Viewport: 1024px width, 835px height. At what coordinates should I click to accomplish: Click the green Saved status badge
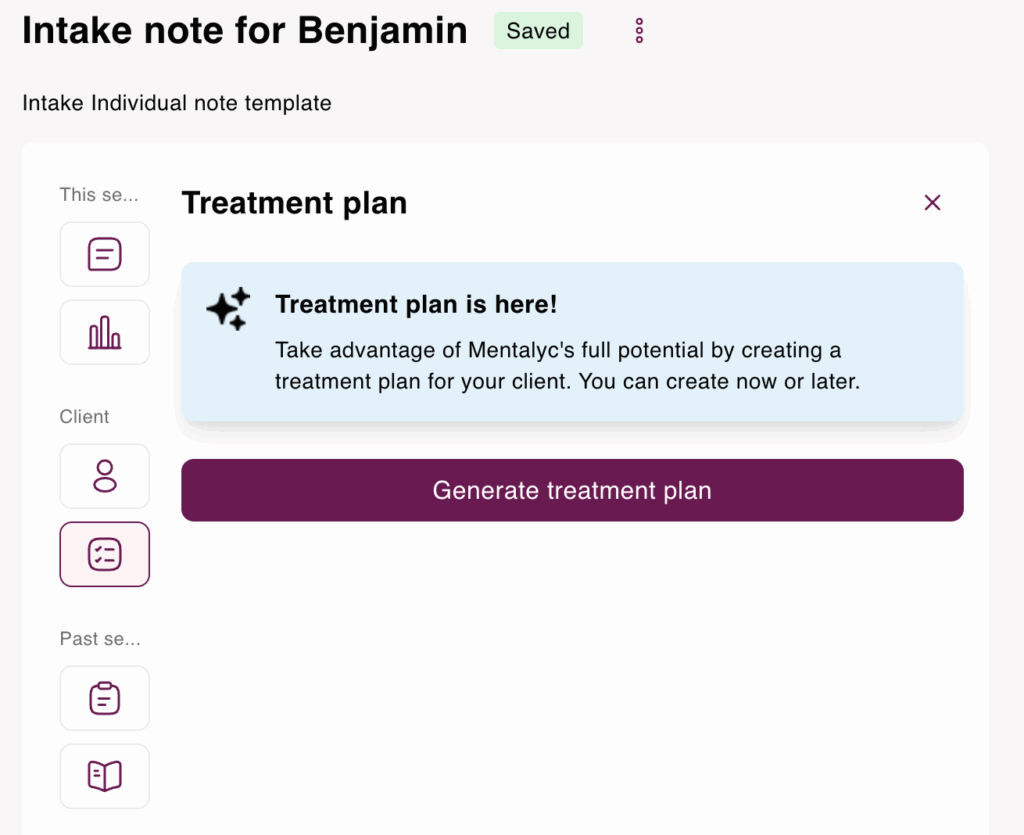[x=538, y=31]
